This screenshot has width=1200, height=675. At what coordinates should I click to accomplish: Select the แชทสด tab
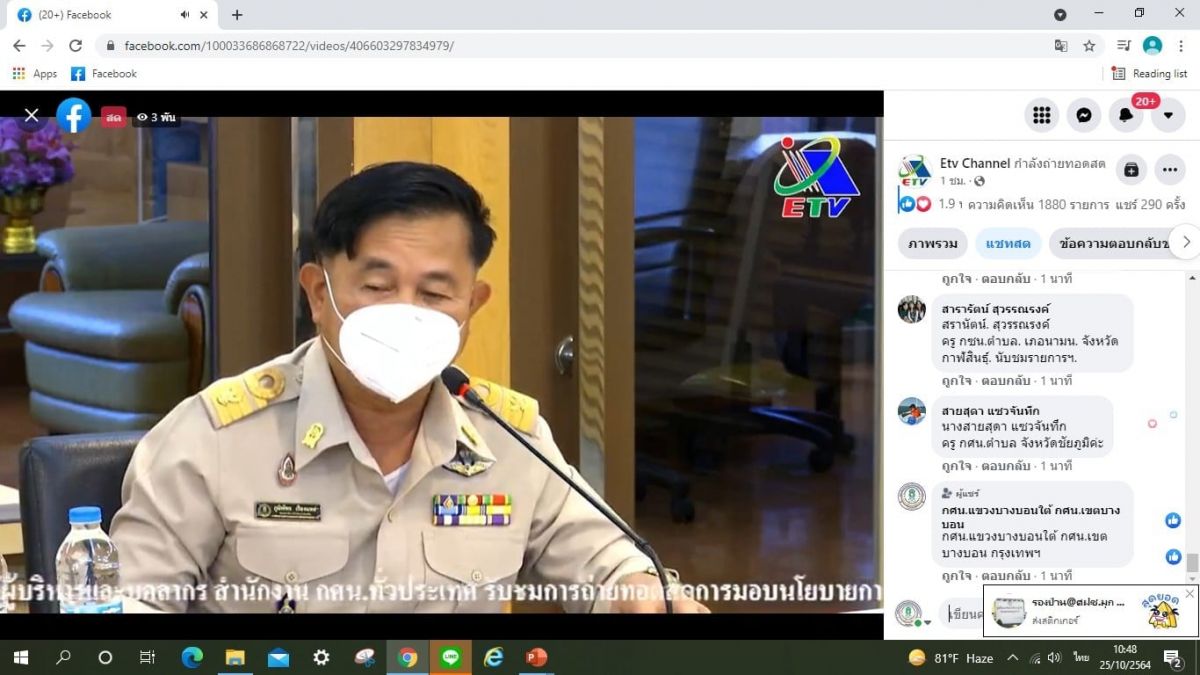(1007, 243)
